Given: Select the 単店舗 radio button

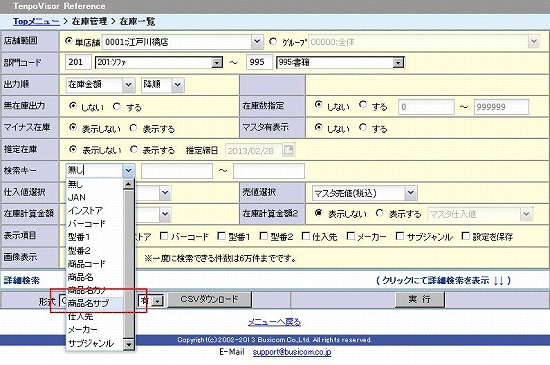Looking at the screenshot, I should tap(69, 41).
